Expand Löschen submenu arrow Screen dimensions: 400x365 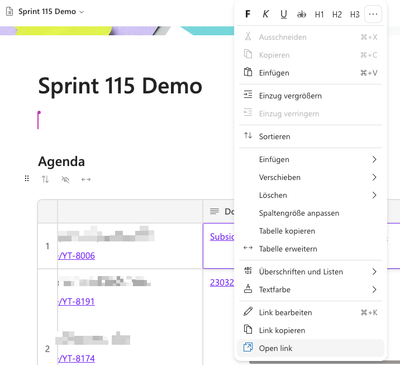[x=374, y=195]
